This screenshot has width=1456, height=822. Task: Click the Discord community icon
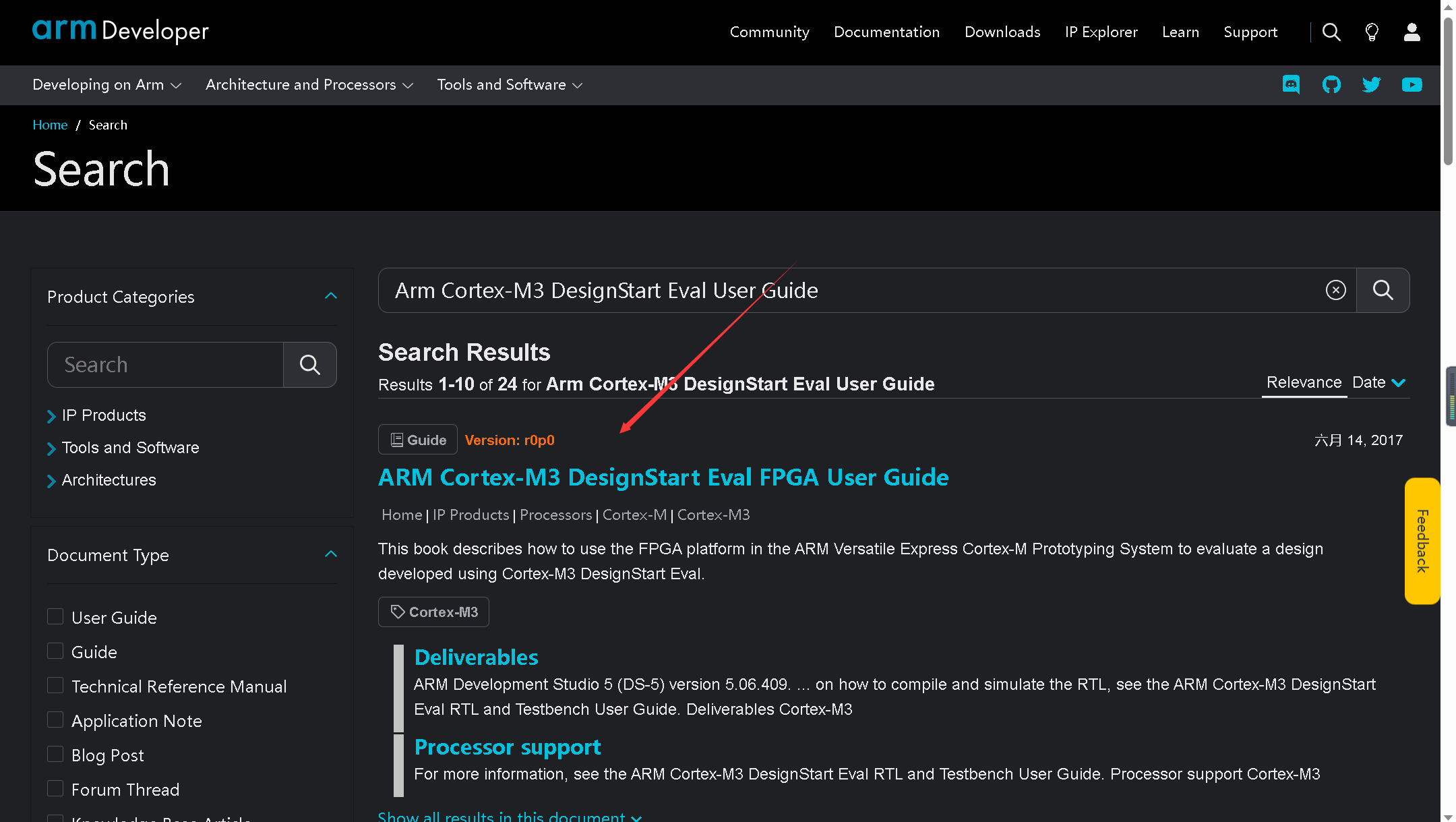click(x=1291, y=84)
